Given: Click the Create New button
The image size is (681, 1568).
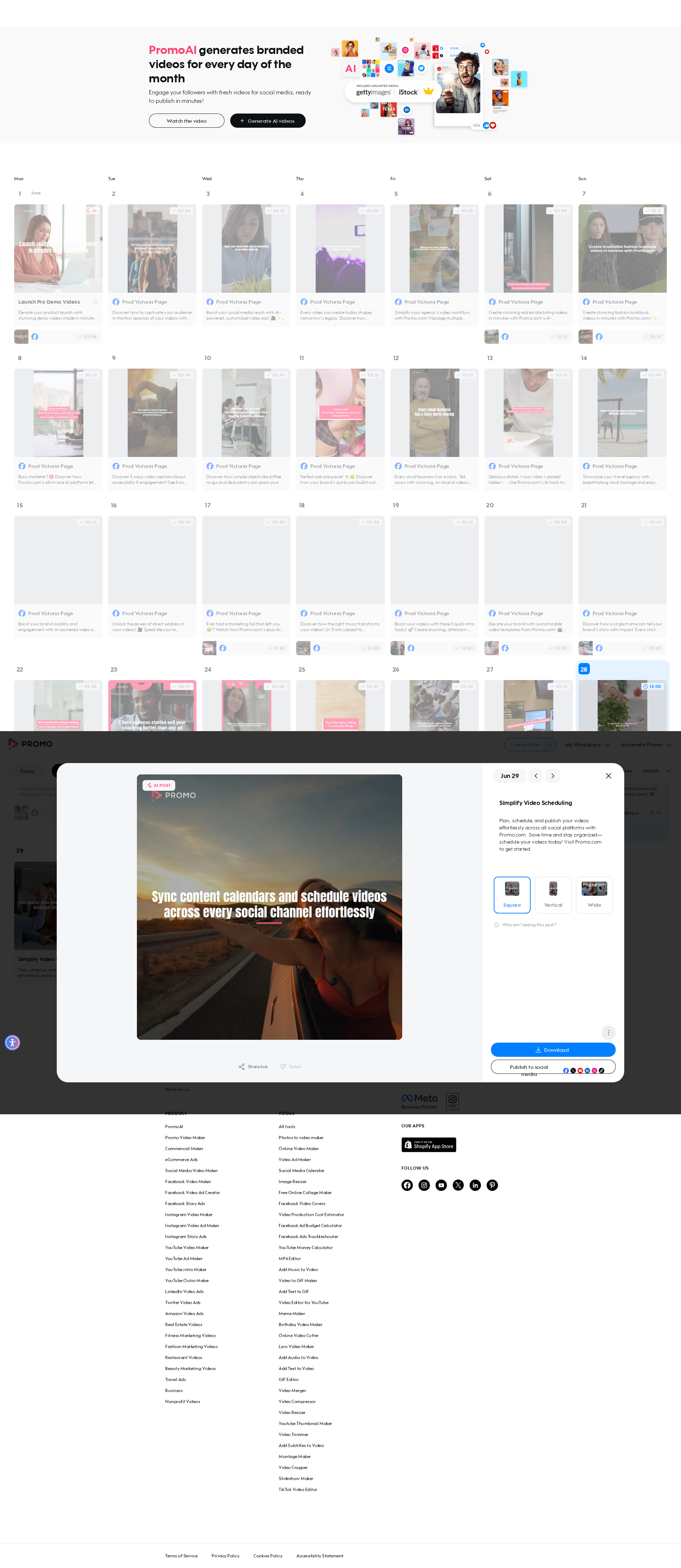Looking at the screenshot, I should 525,744.
